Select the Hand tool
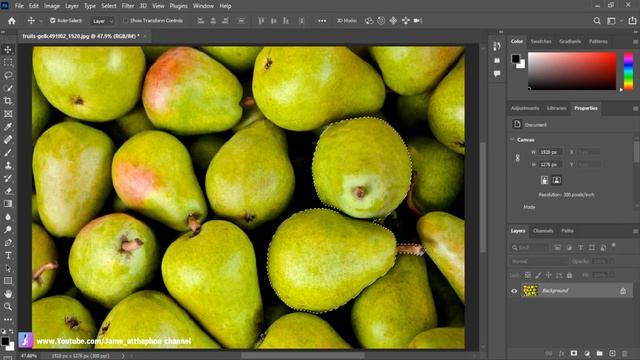Image resolution: width=640 pixels, height=360 pixels. pos(8,294)
